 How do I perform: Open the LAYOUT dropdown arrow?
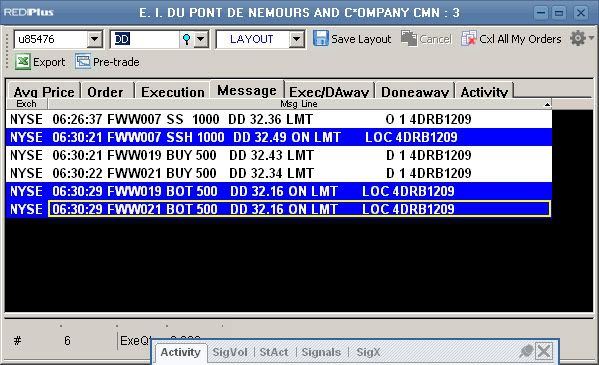coord(296,39)
